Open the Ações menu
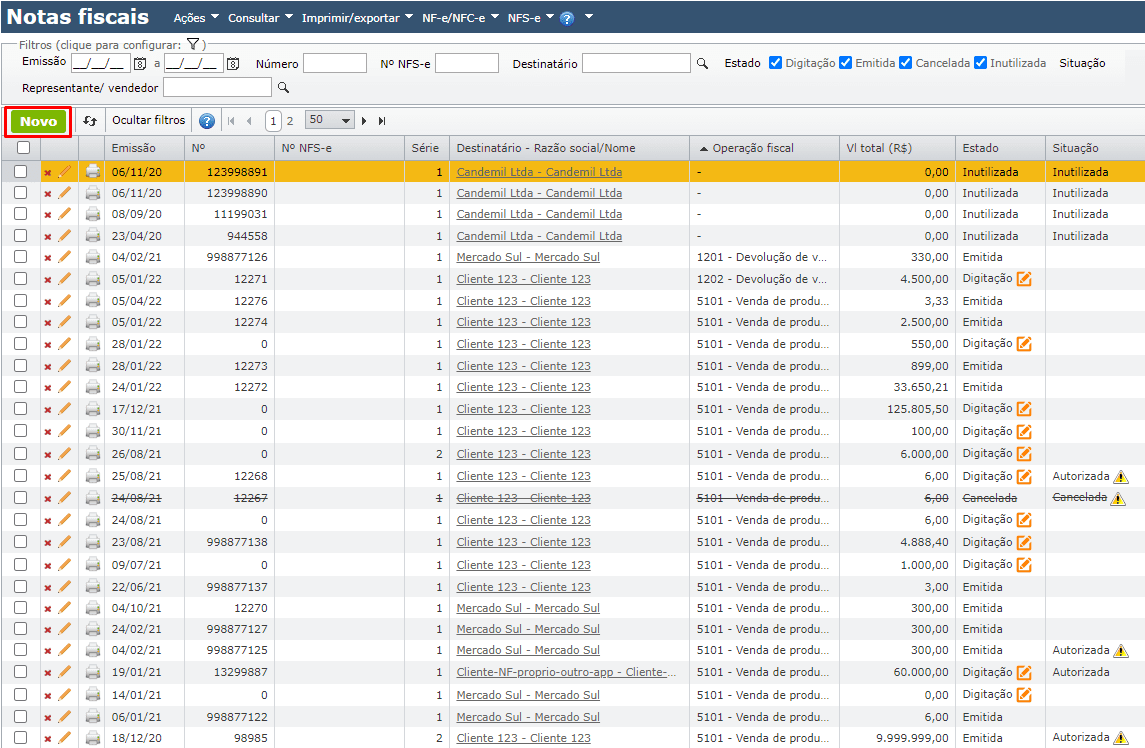Viewport: 1145px width, 748px height. 195,18
